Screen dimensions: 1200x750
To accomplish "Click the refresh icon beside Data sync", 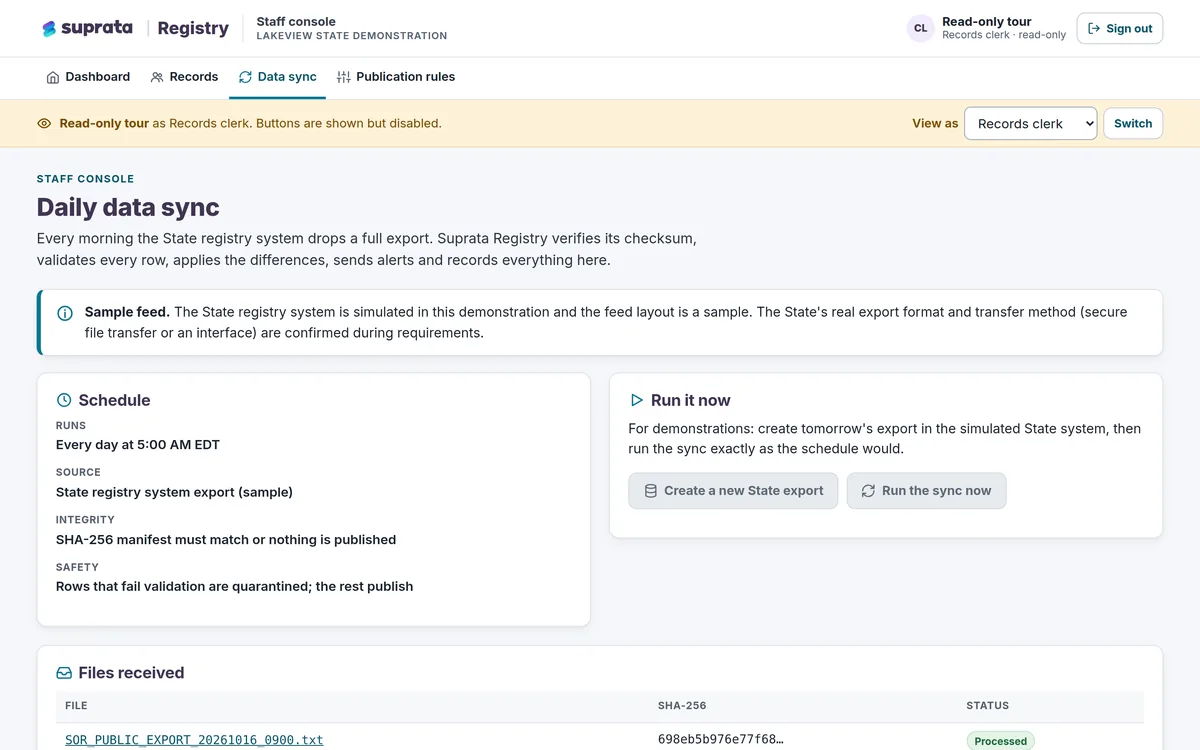I will pos(245,77).
